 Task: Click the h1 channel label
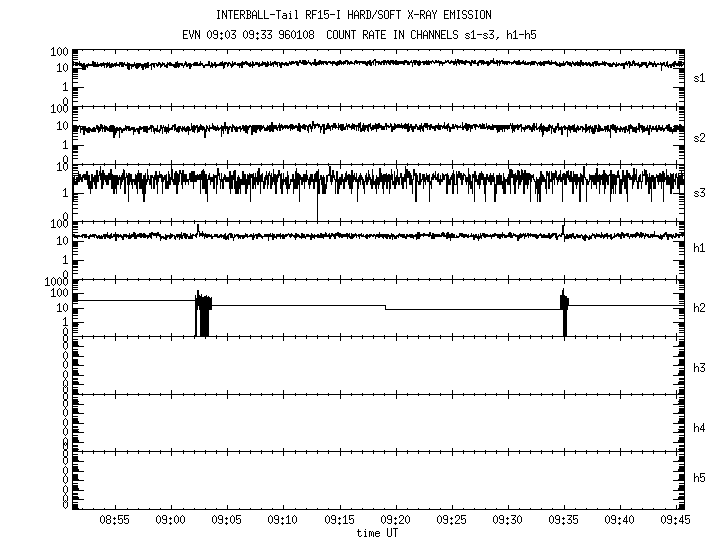700,248
